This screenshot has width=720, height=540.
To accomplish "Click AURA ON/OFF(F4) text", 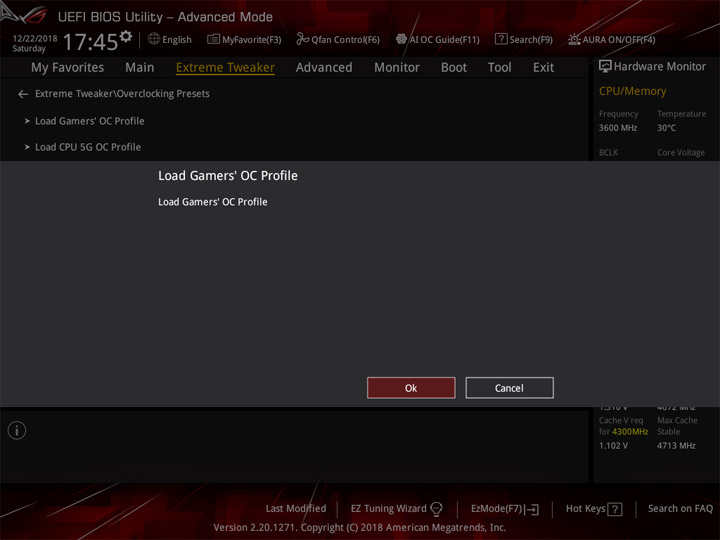I will point(619,40).
